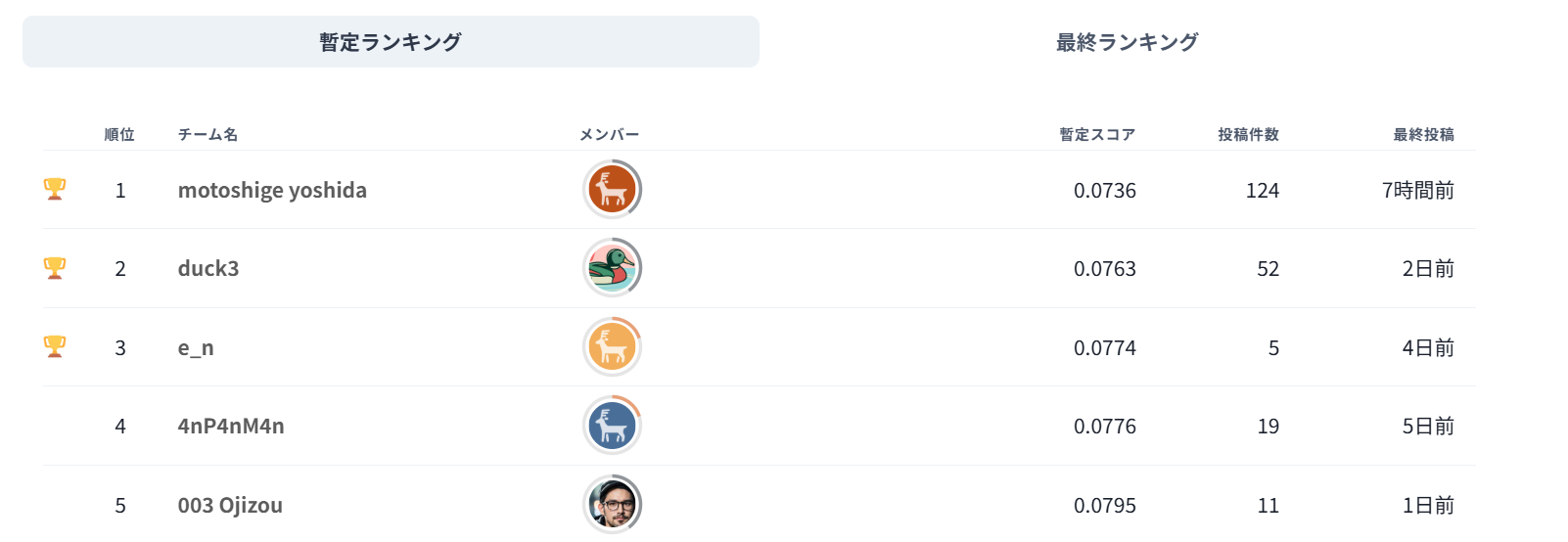1568x542 pixels.
Task: Click motoshige yoshida's deer avatar
Action: click(x=613, y=189)
